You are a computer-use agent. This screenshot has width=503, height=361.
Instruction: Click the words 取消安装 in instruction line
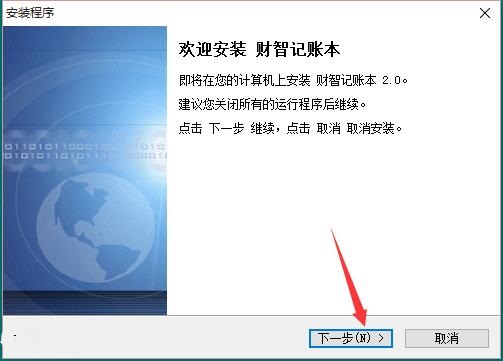point(370,128)
